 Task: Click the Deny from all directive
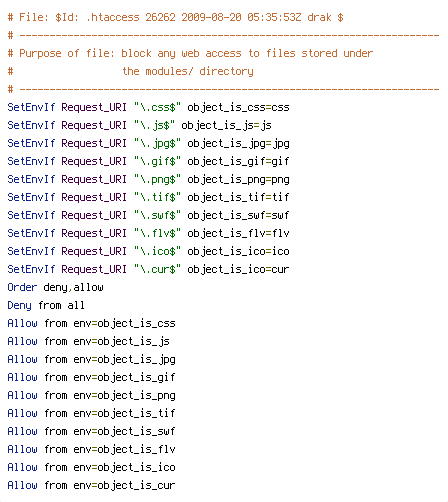pyautogui.click(x=46, y=305)
